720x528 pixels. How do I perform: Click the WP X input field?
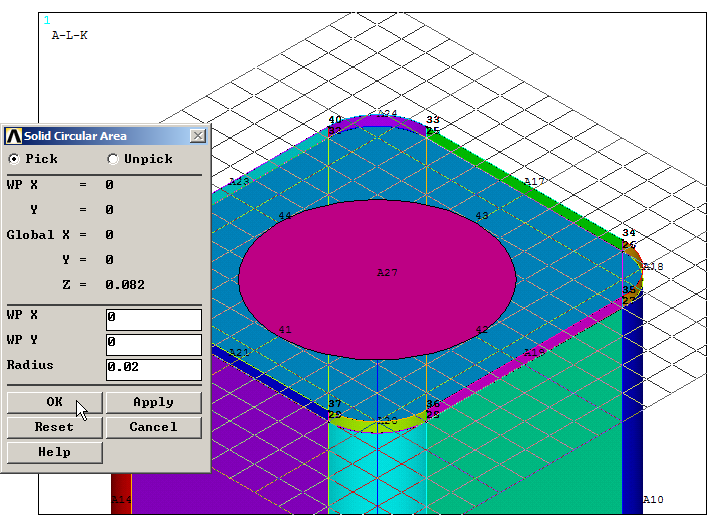154,320
